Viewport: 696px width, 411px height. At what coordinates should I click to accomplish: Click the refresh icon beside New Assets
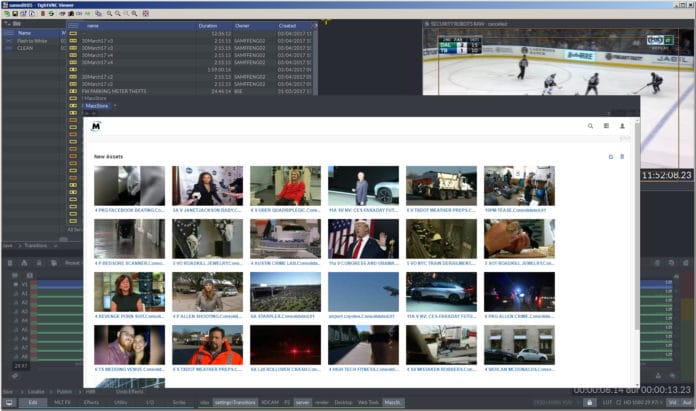click(x=610, y=157)
